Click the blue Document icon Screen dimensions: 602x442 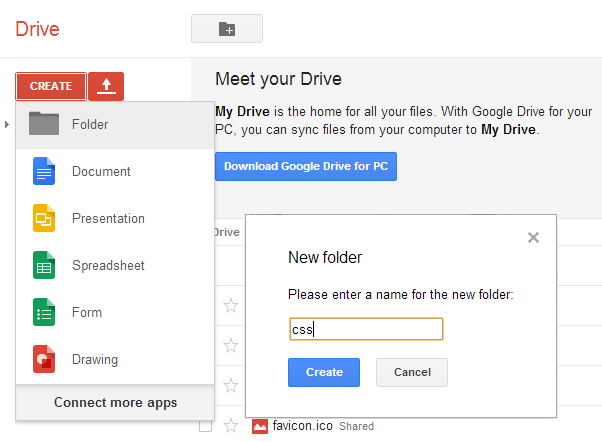pos(44,171)
